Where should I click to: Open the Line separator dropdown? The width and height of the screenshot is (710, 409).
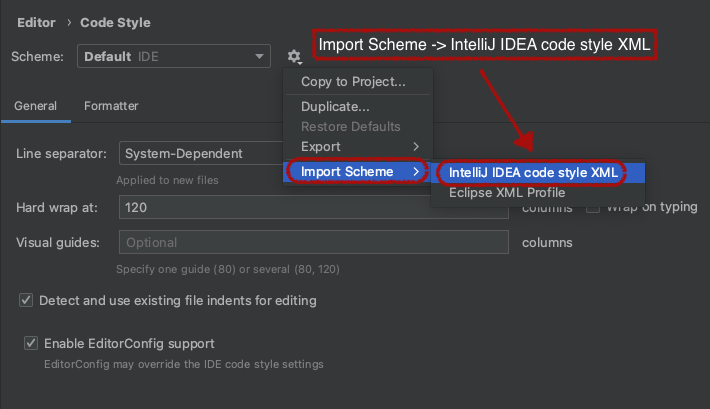tap(200, 154)
